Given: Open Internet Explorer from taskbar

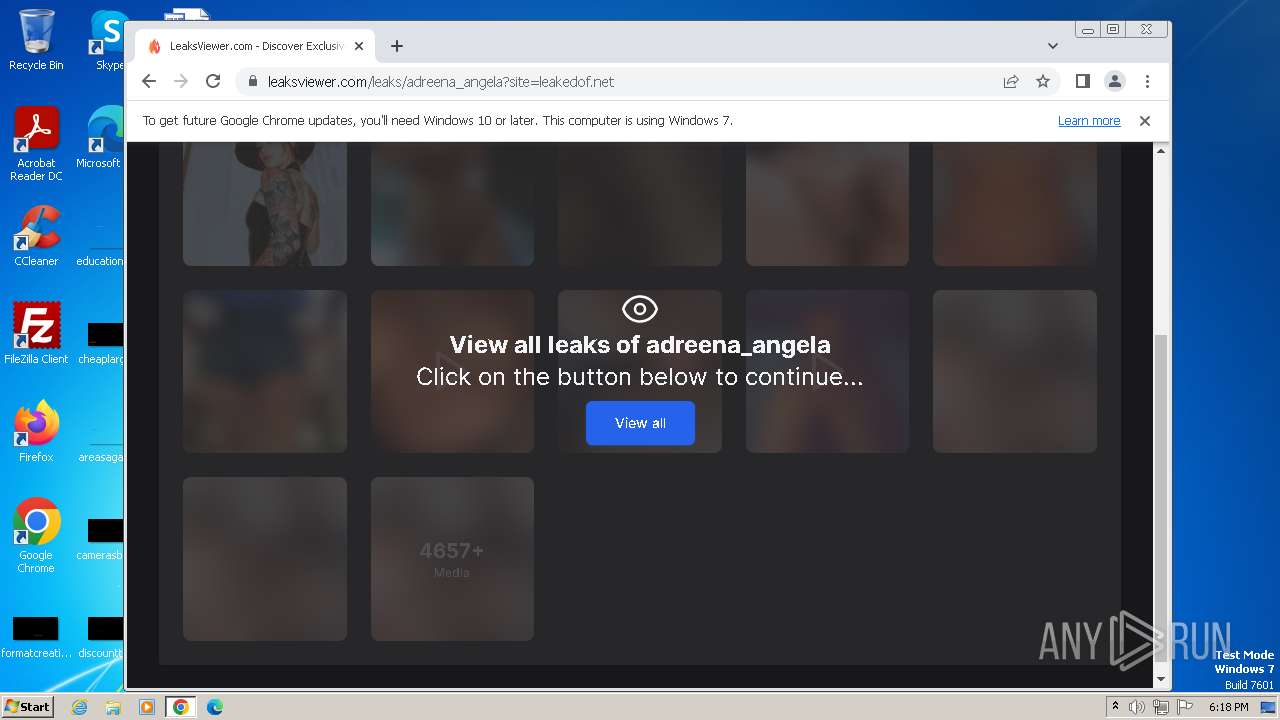Looking at the screenshot, I should [80, 707].
